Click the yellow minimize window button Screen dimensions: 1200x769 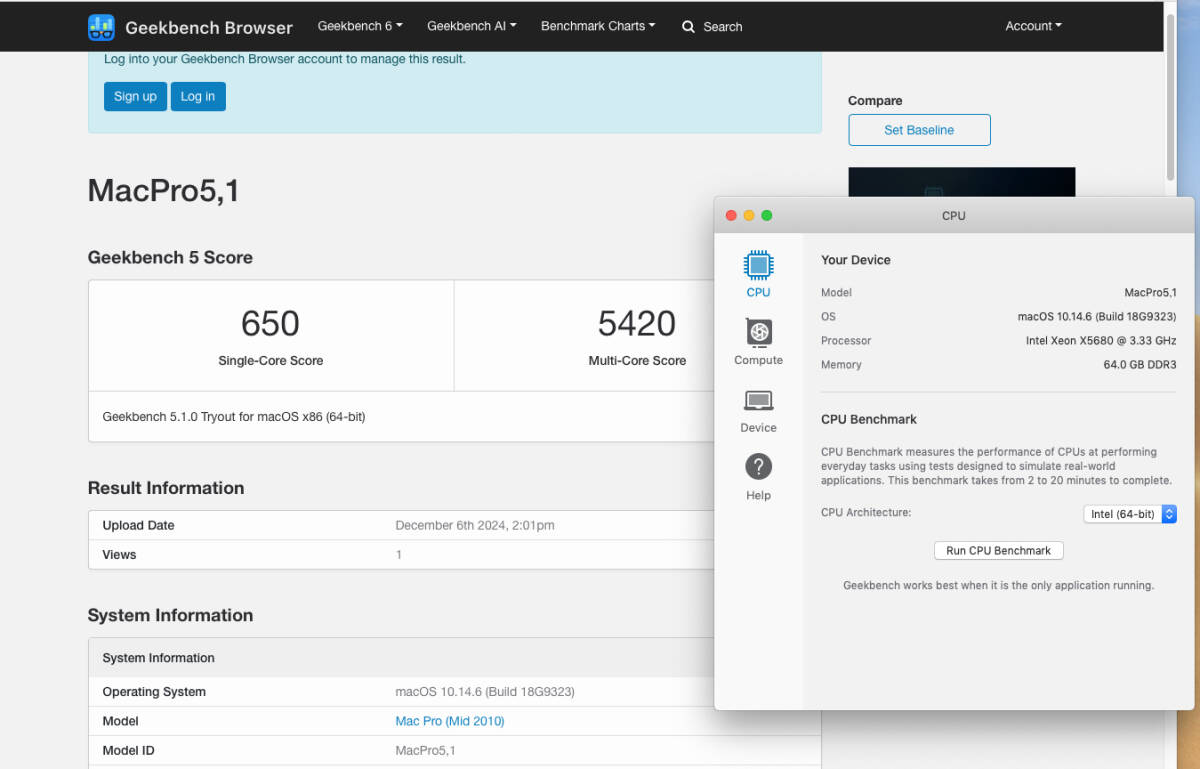point(749,216)
